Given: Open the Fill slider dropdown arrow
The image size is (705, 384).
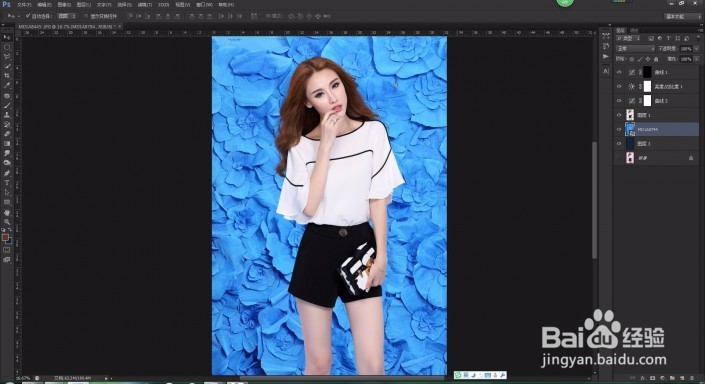Looking at the screenshot, I should click(x=696, y=59).
